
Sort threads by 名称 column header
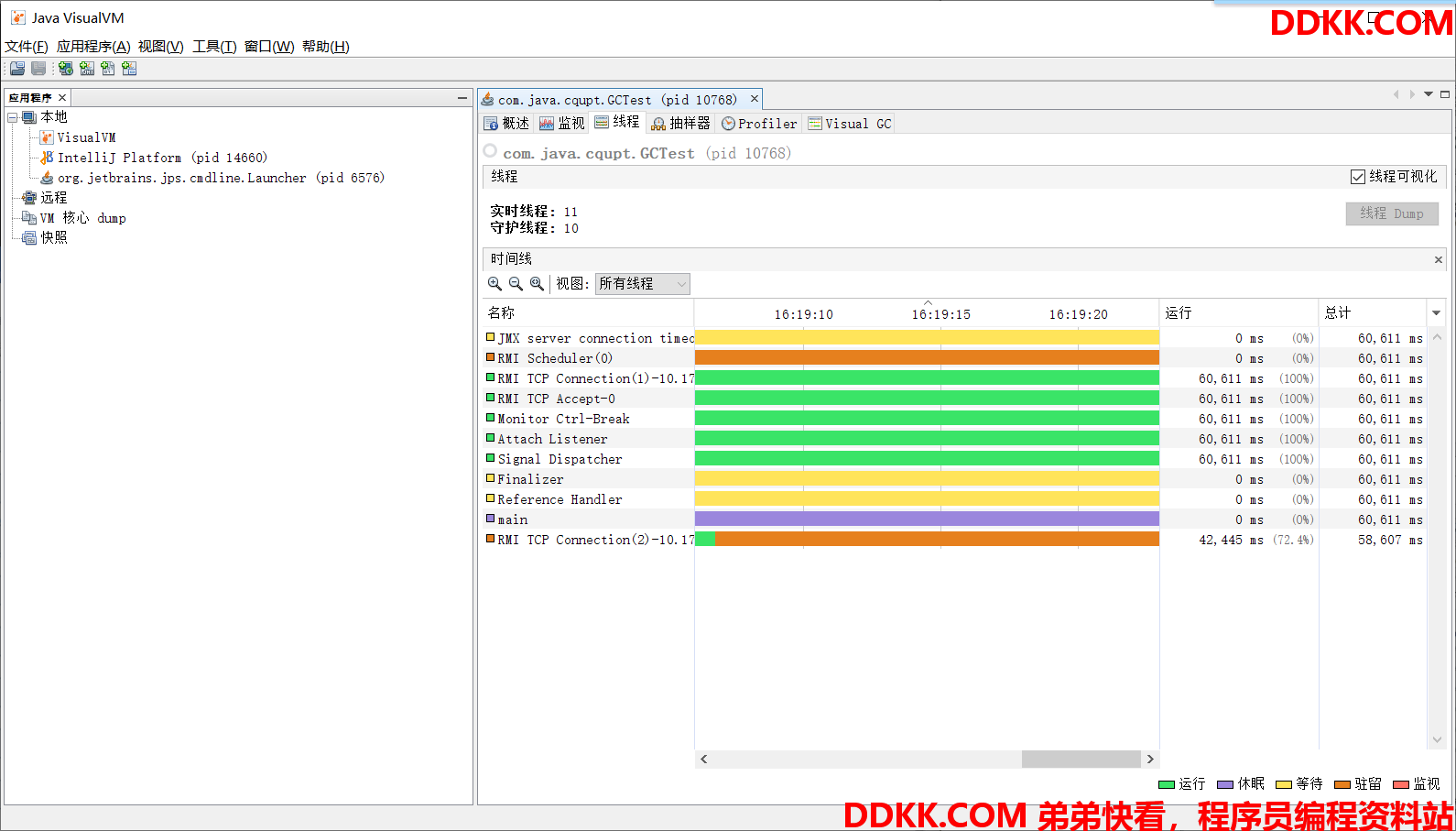588,313
